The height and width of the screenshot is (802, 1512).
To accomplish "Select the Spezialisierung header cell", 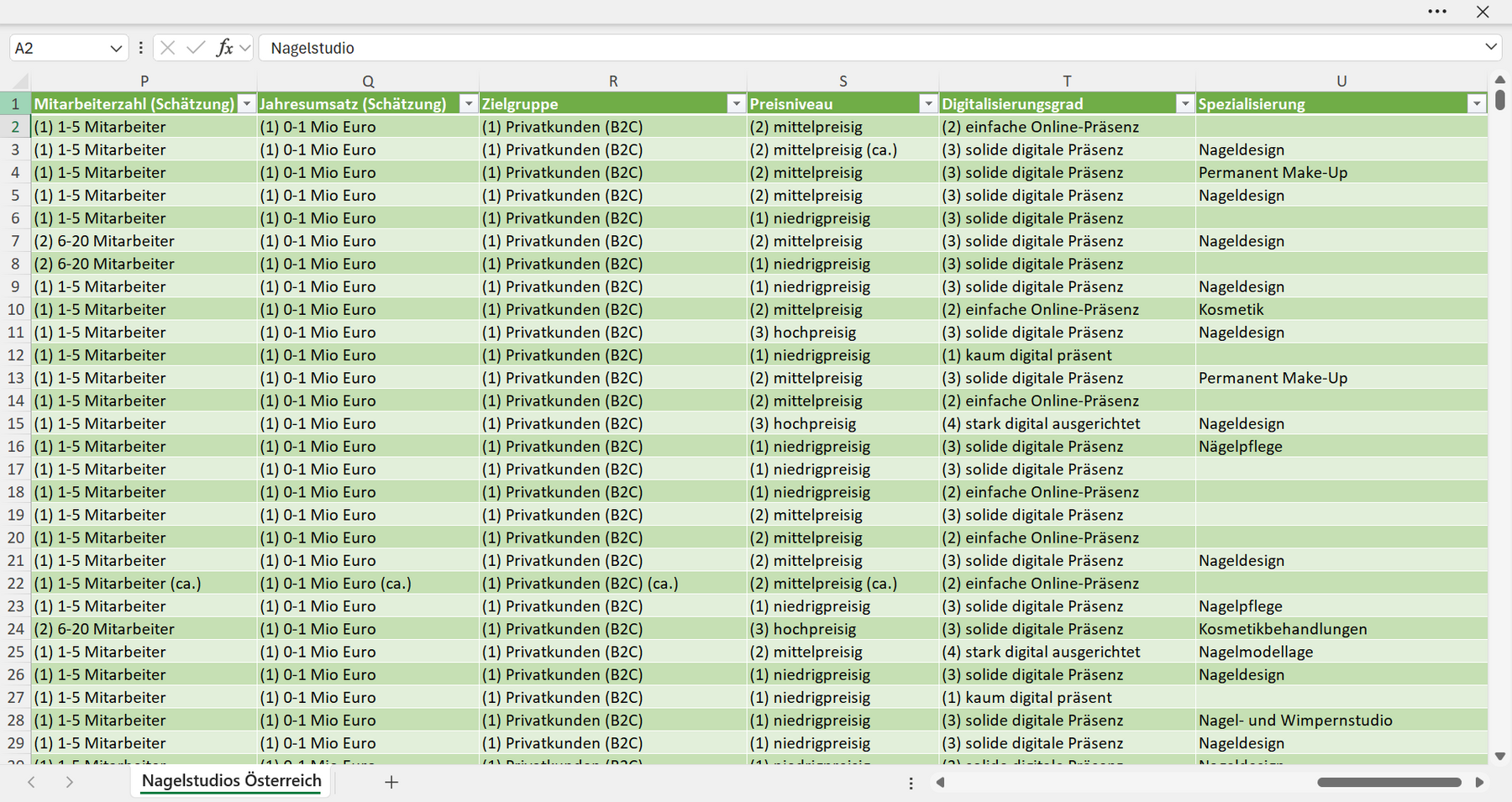I will [1341, 104].
